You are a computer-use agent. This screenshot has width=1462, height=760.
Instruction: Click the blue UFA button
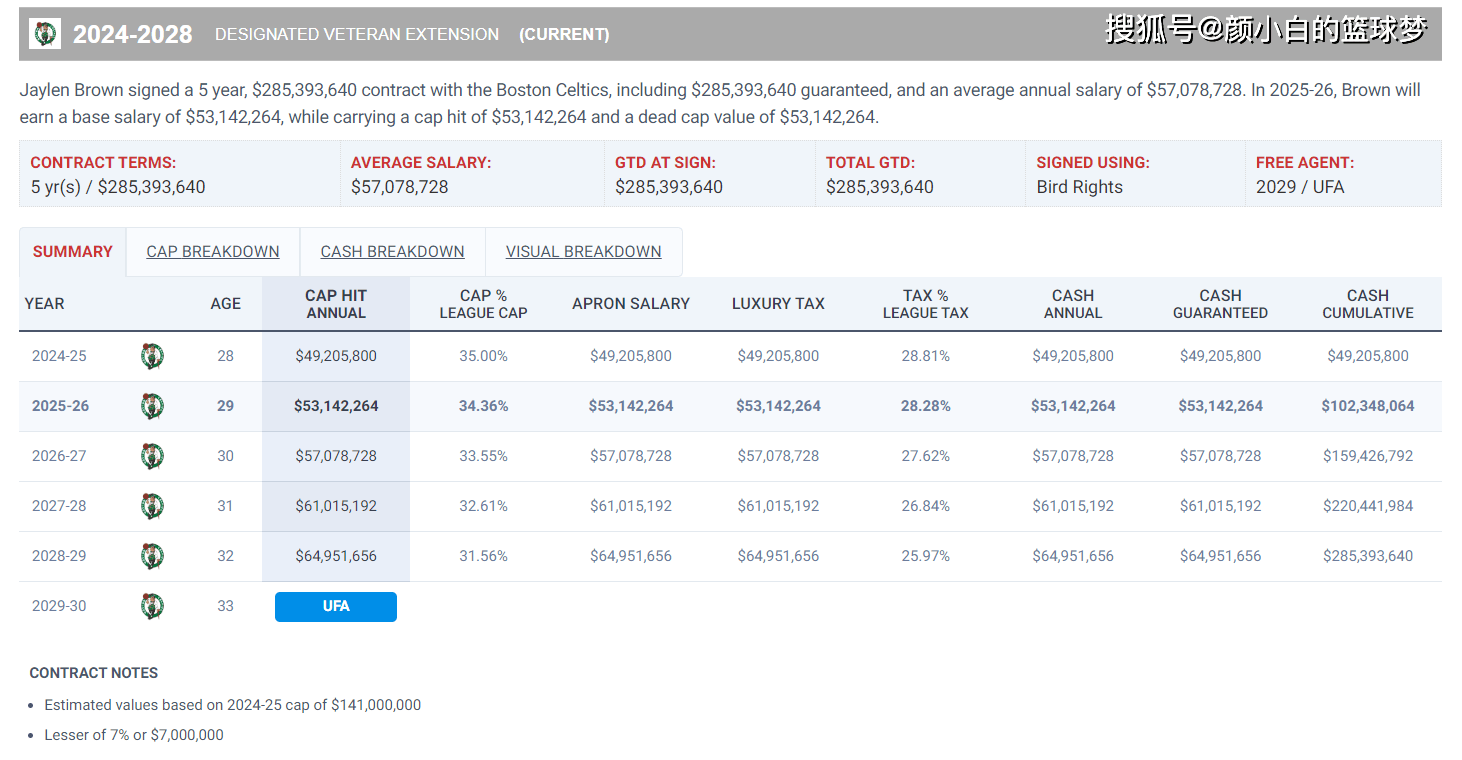[x=336, y=607]
